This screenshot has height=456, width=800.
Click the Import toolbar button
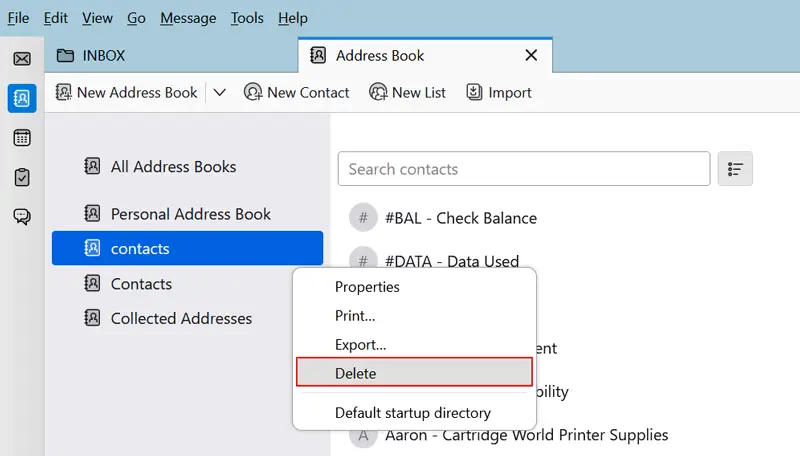click(498, 92)
